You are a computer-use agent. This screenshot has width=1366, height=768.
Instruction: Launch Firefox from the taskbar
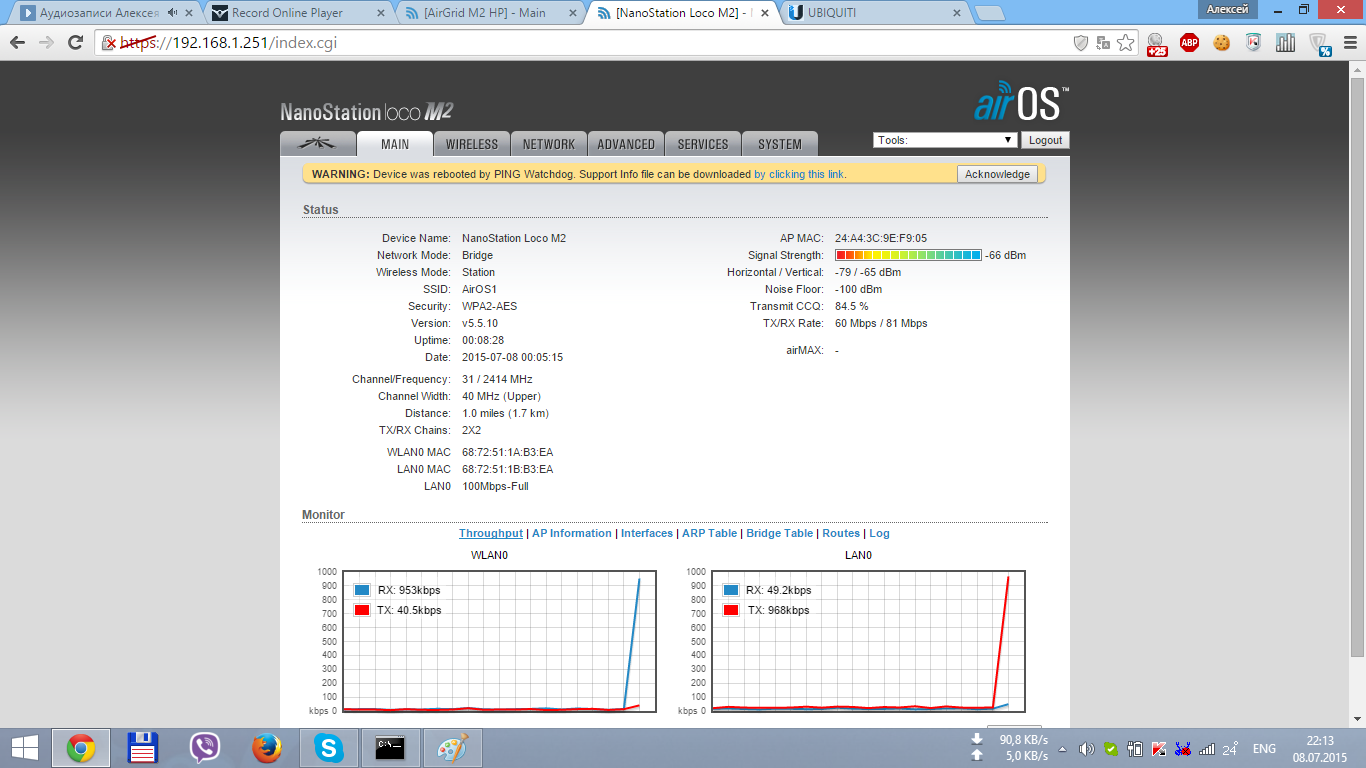[x=267, y=748]
